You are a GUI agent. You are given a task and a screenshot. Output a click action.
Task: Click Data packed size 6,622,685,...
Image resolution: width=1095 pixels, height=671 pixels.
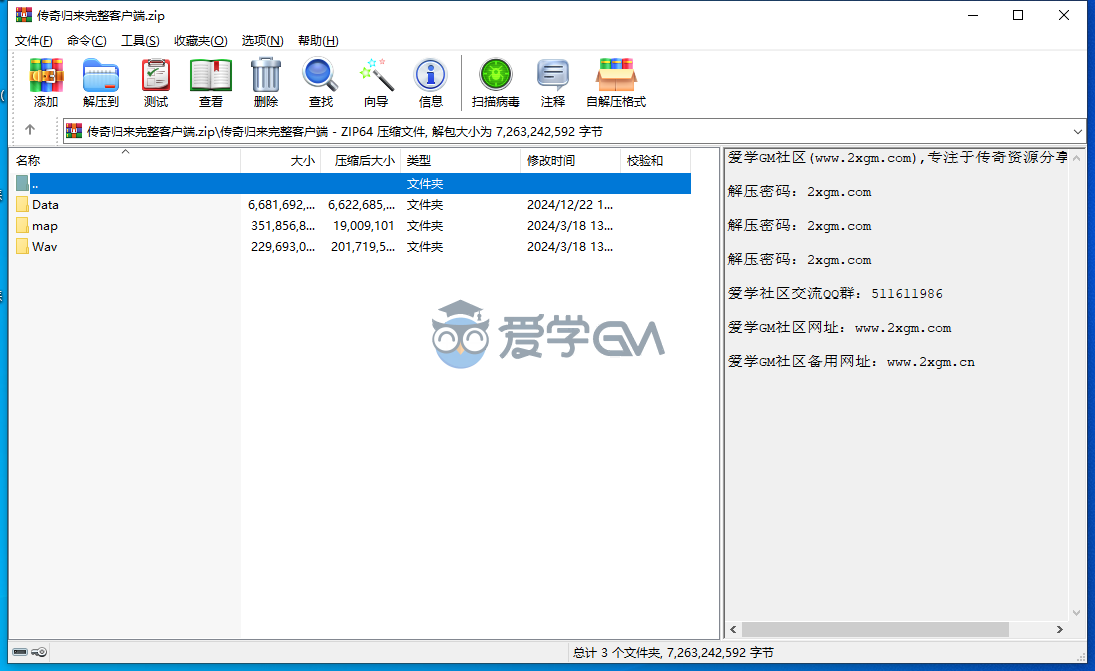tap(361, 205)
